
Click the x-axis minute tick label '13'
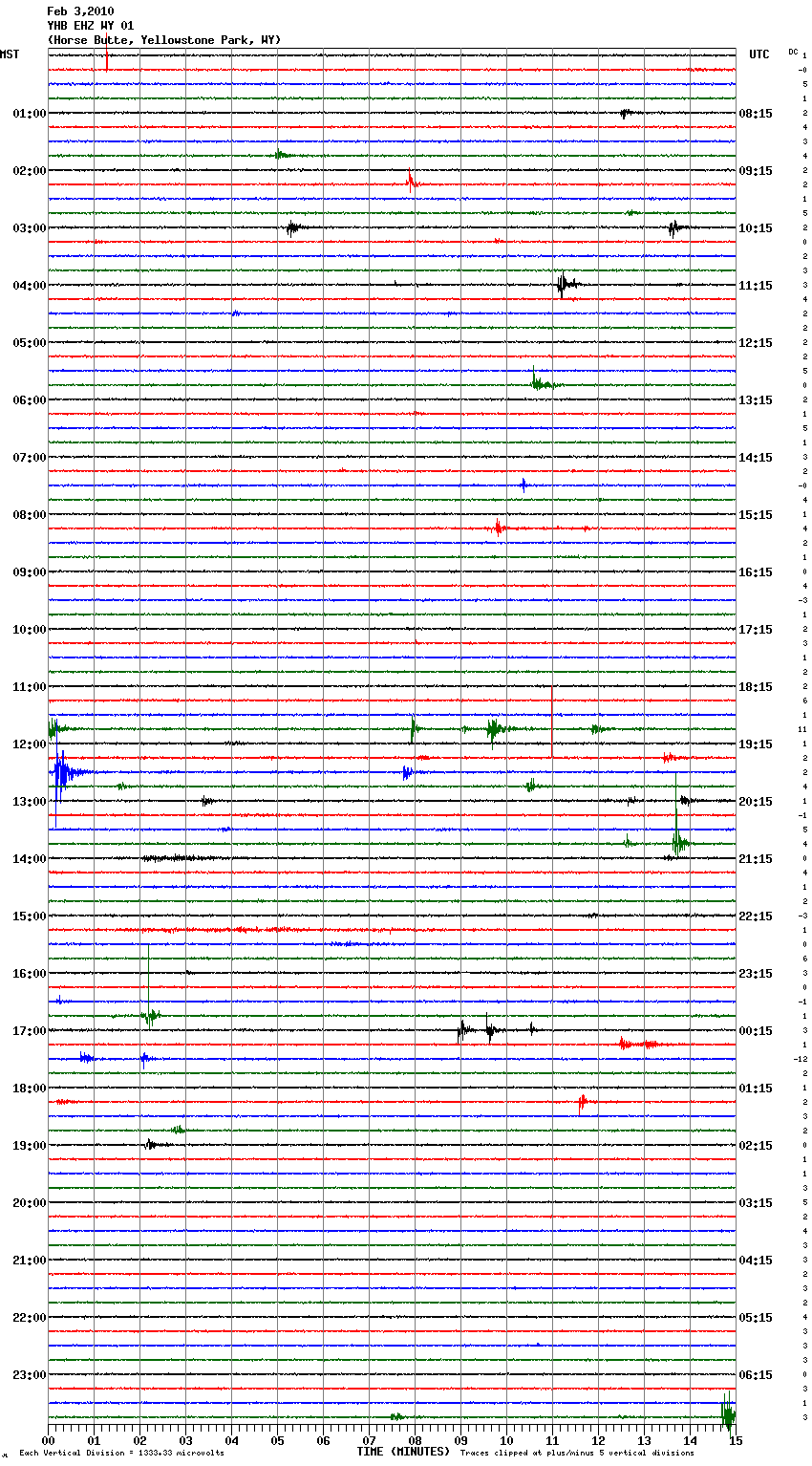point(644,1440)
